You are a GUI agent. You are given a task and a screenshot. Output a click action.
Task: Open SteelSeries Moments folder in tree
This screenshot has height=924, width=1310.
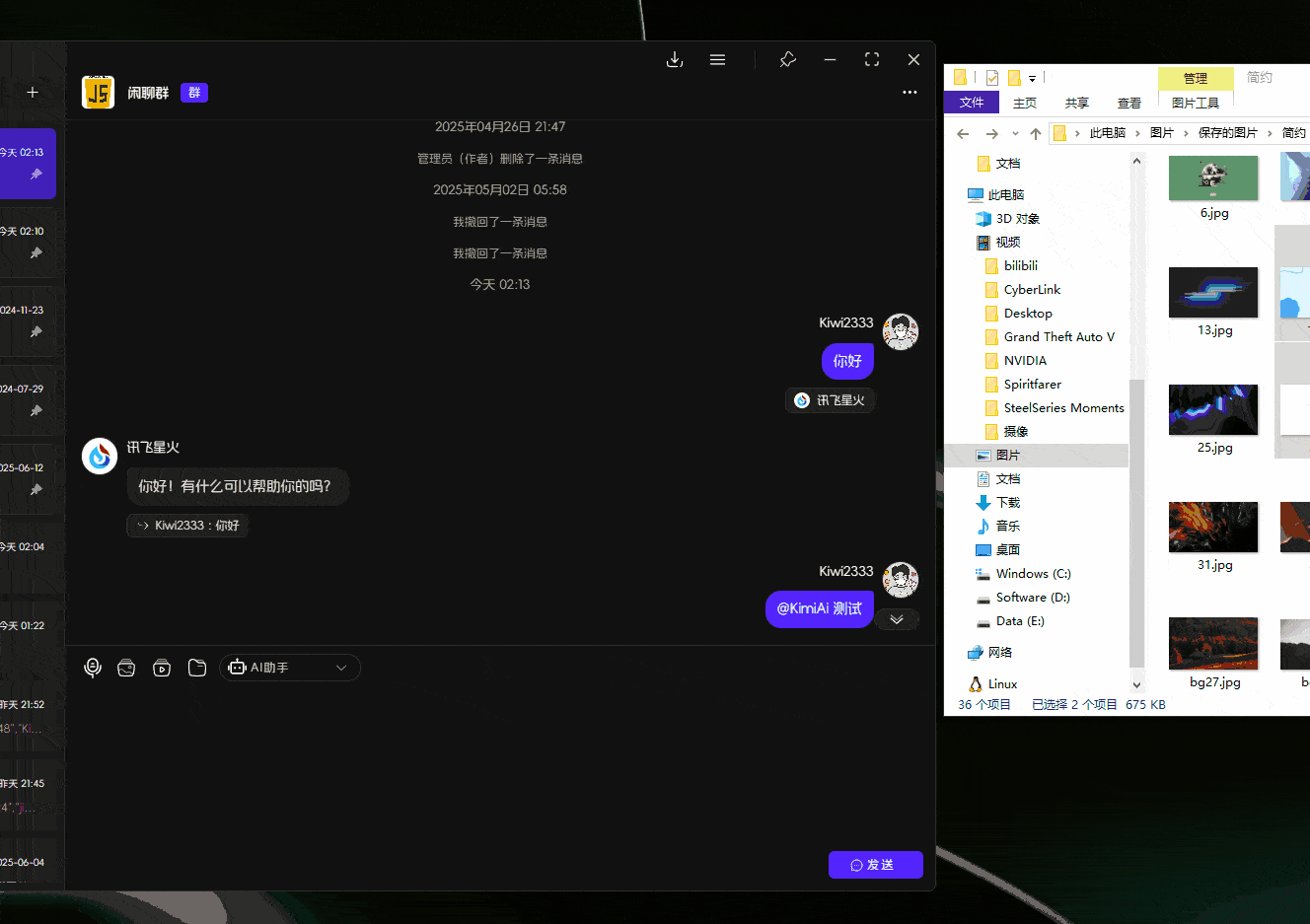click(x=1063, y=408)
